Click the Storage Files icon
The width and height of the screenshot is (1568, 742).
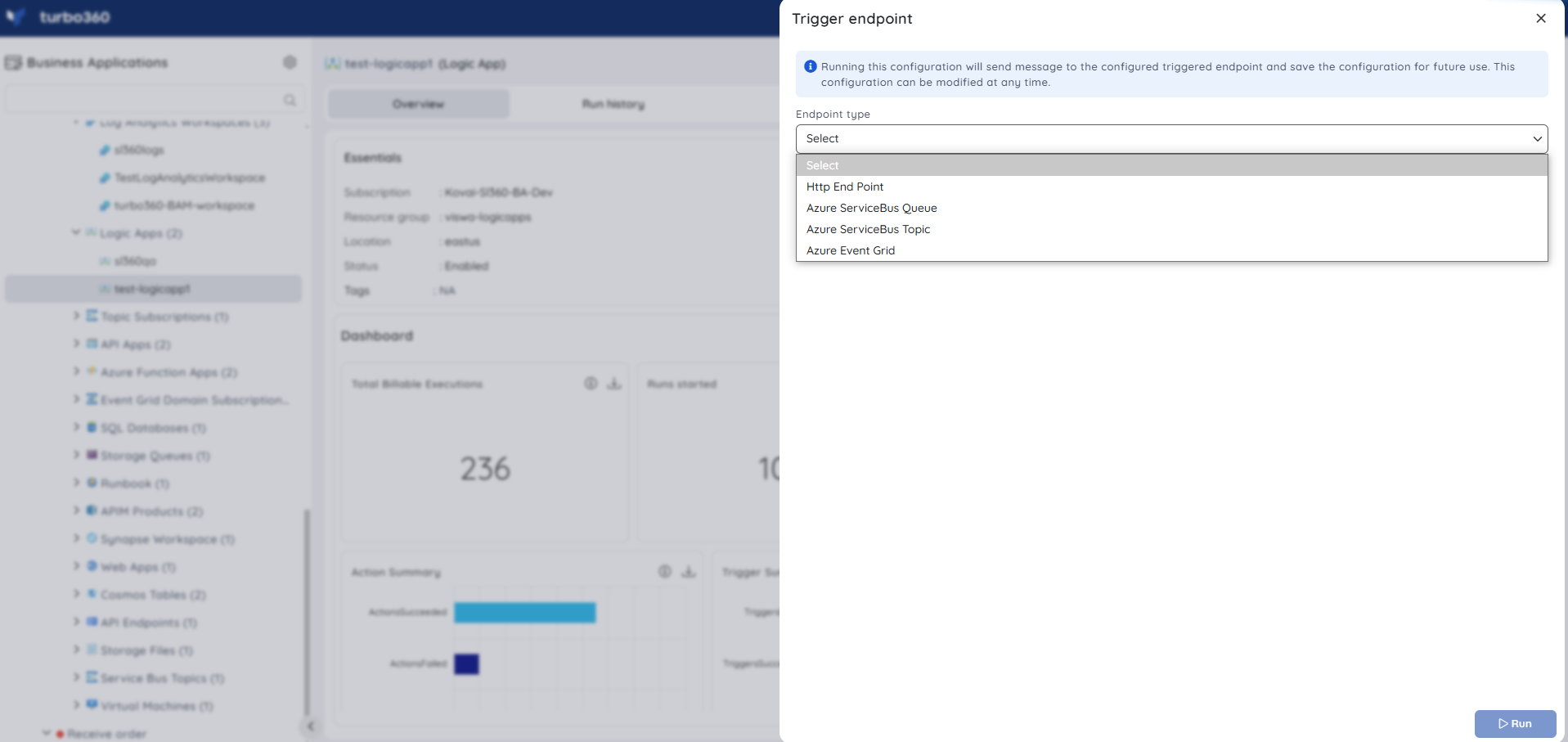point(92,650)
